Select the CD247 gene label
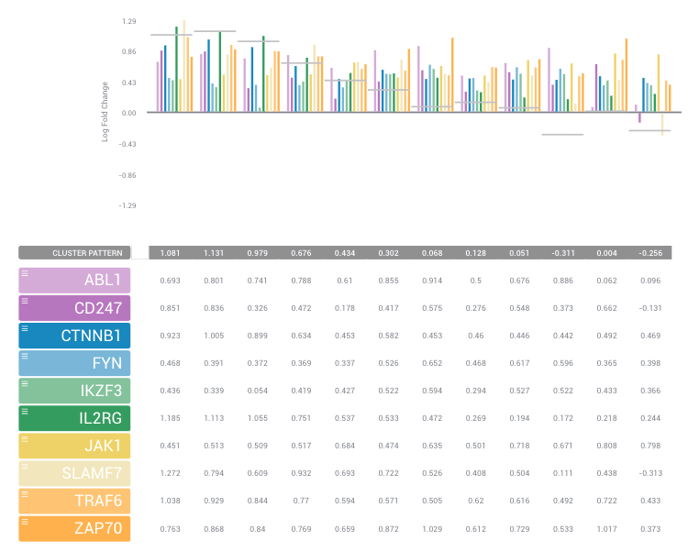The image size is (688, 552). (74, 308)
